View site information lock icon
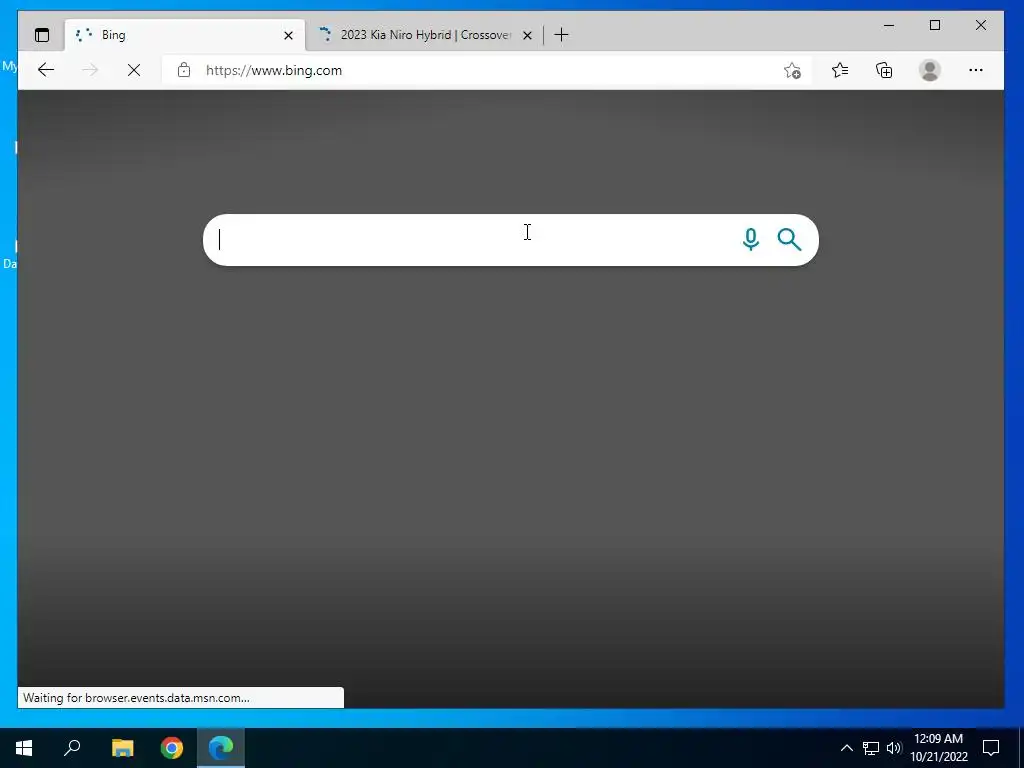The width and height of the screenshot is (1024, 768). [x=184, y=70]
